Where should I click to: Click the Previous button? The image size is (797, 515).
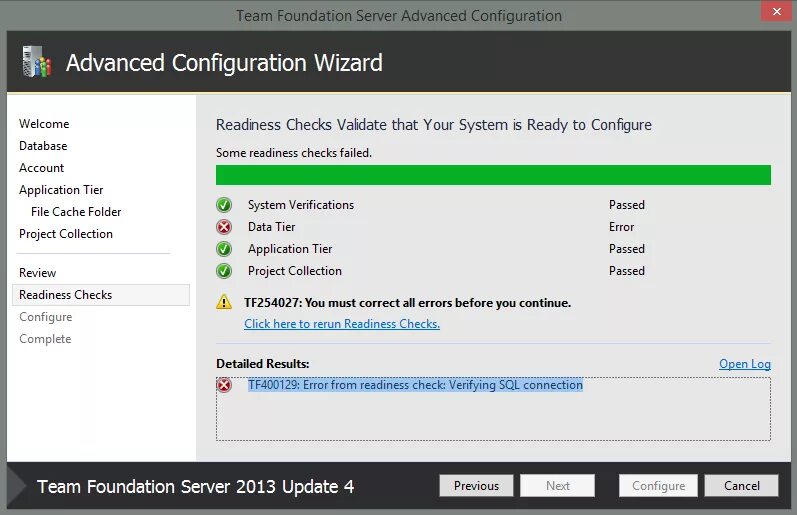click(476, 486)
